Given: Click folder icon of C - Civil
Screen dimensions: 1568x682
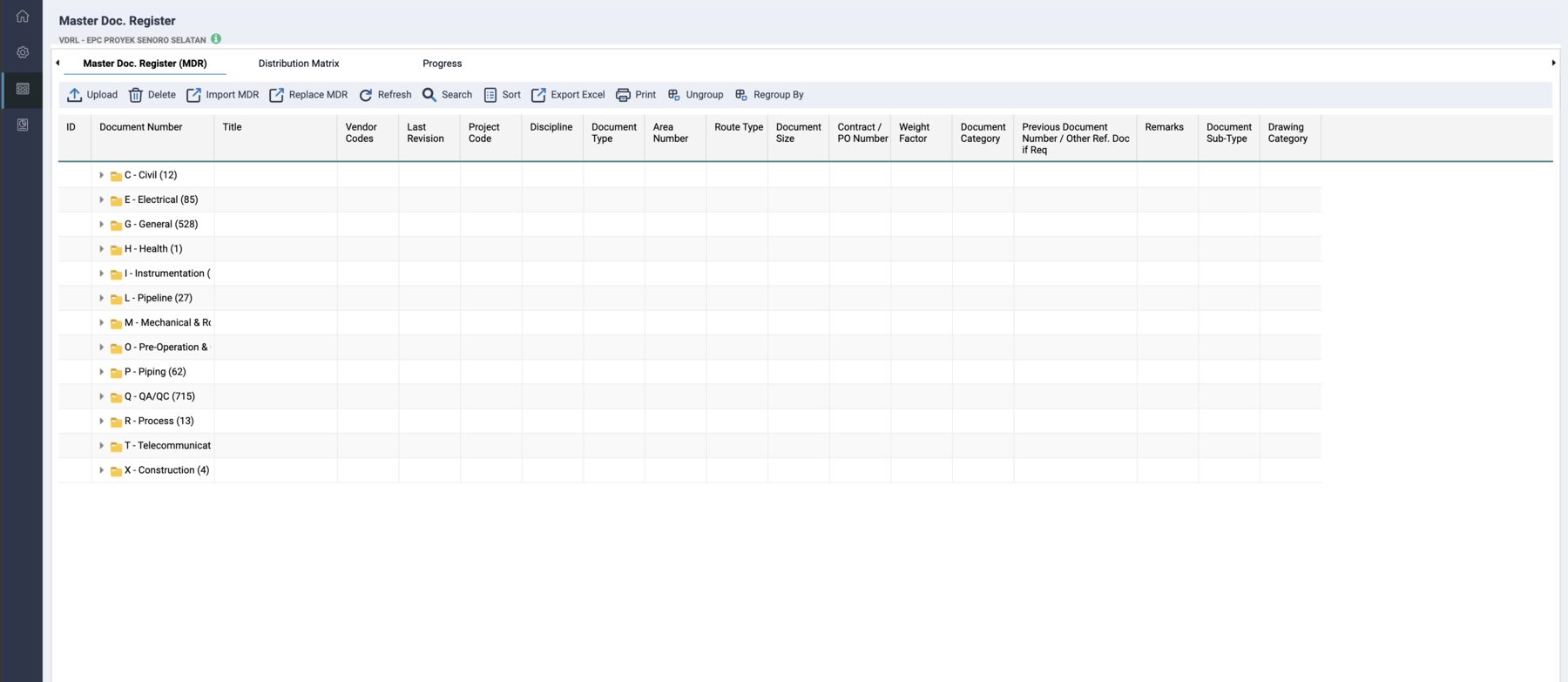Looking at the screenshot, I should pyautogui.click(x=116, y=176).
